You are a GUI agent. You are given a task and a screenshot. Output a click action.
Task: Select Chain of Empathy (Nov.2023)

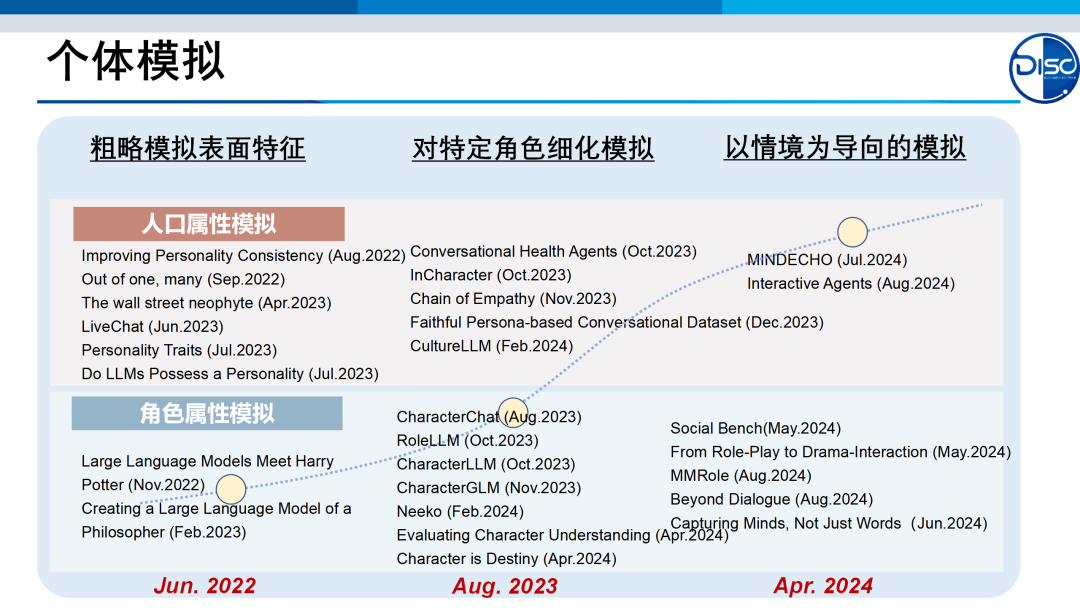pyautogui.click(x=513, y=299)
